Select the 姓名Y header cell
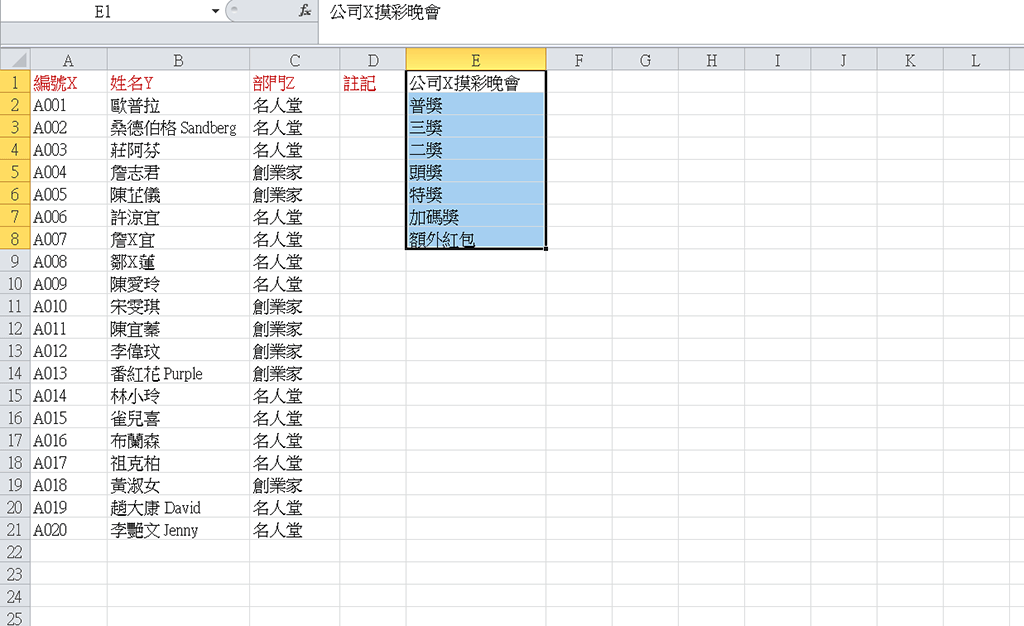 (x=178, y=81)
